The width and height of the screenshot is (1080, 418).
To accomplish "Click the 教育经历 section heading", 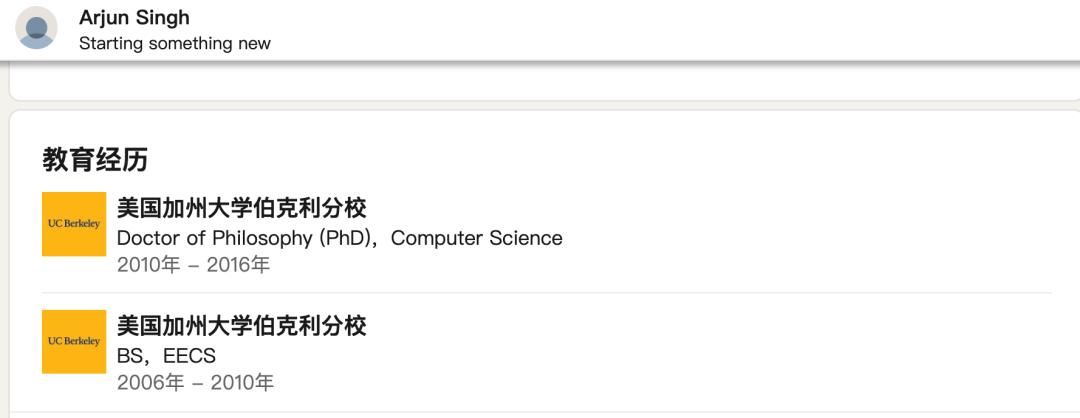I will coord(95,160).
